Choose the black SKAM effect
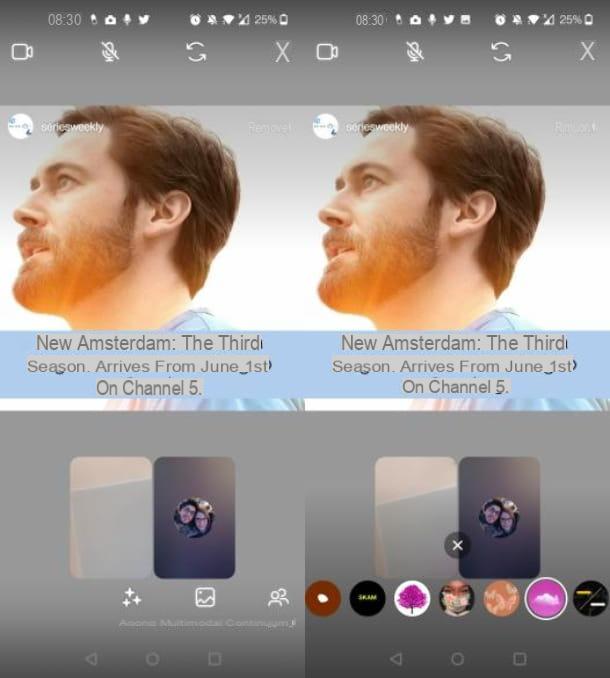The width and height of the screenshot is (610, 678). tap(367, 598)
